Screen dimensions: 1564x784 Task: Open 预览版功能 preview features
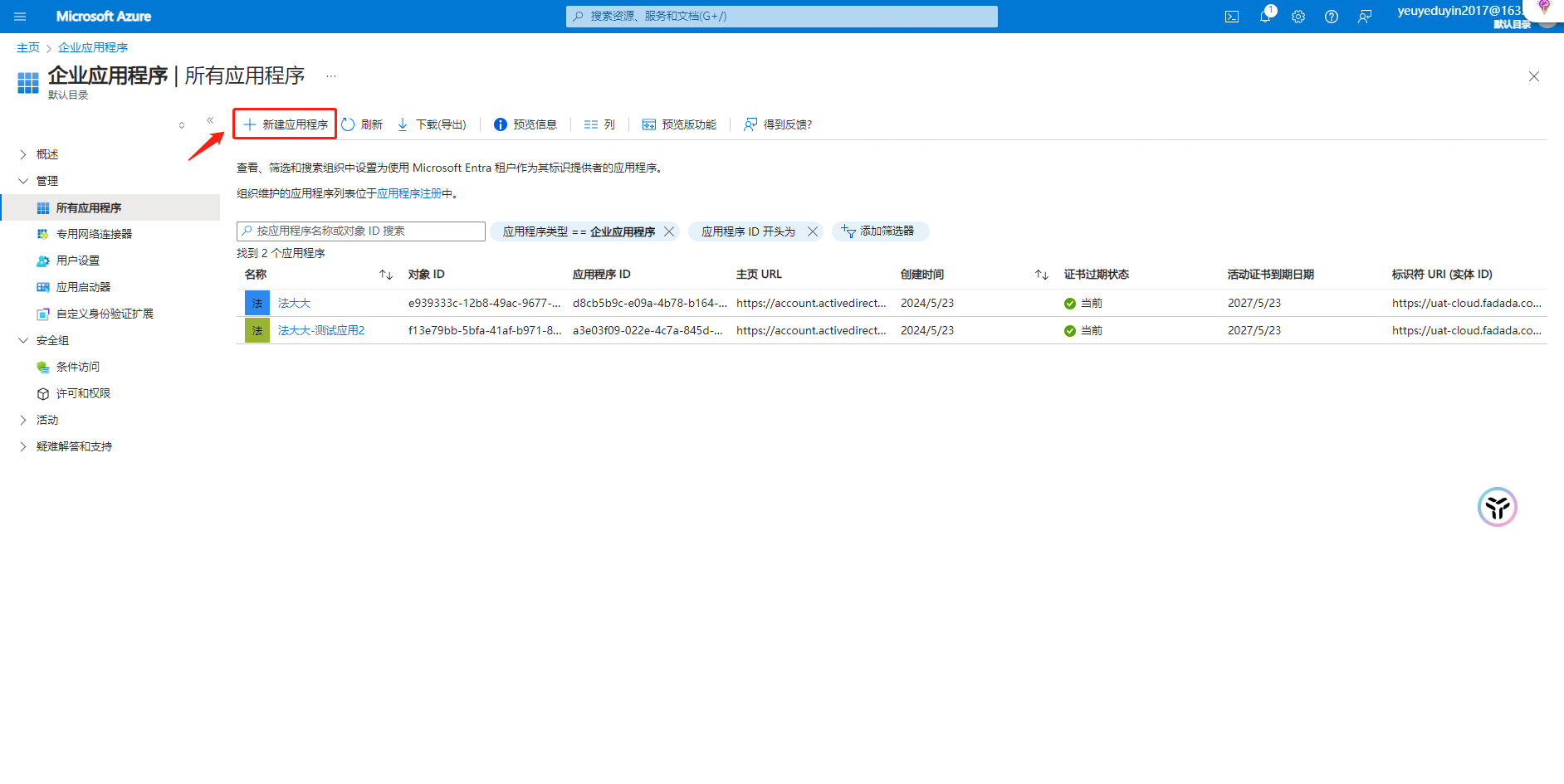(679, 124)
